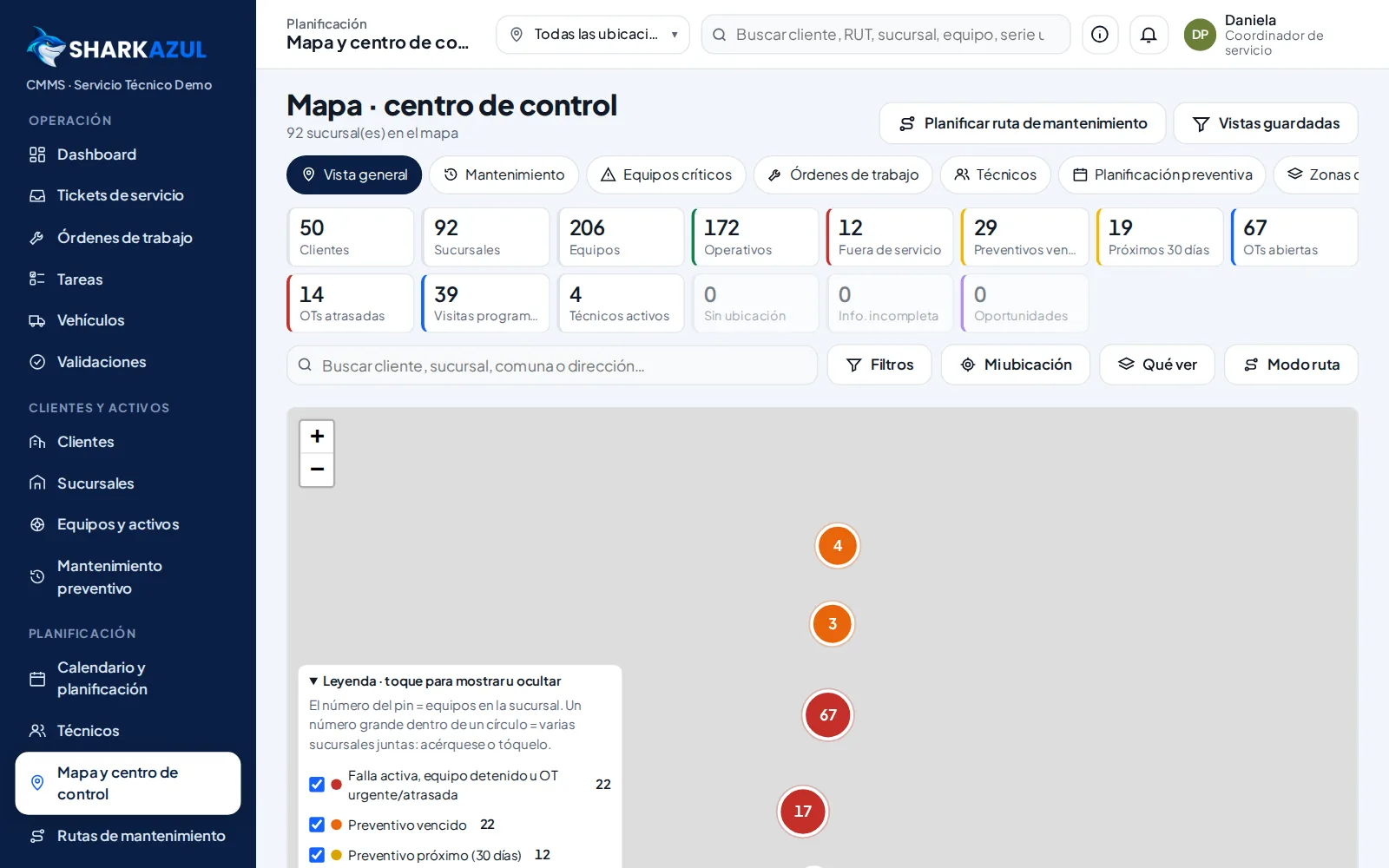Screen dimensions: 1389x868
Task: Uncheck the Falla activa legend checkbox
Action: (x=317, y=785)
